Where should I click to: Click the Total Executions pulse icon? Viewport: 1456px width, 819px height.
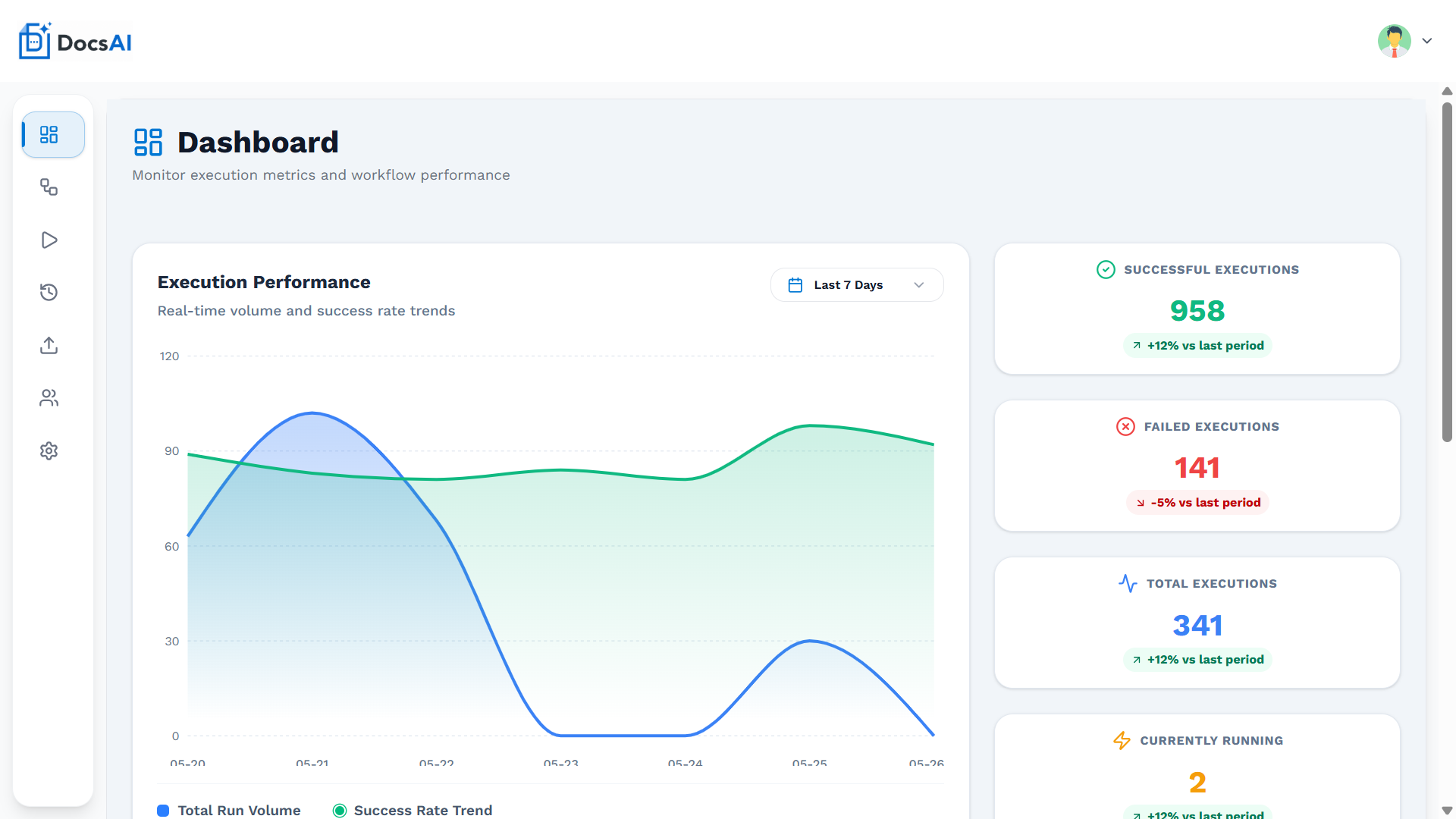point(1128,584)
